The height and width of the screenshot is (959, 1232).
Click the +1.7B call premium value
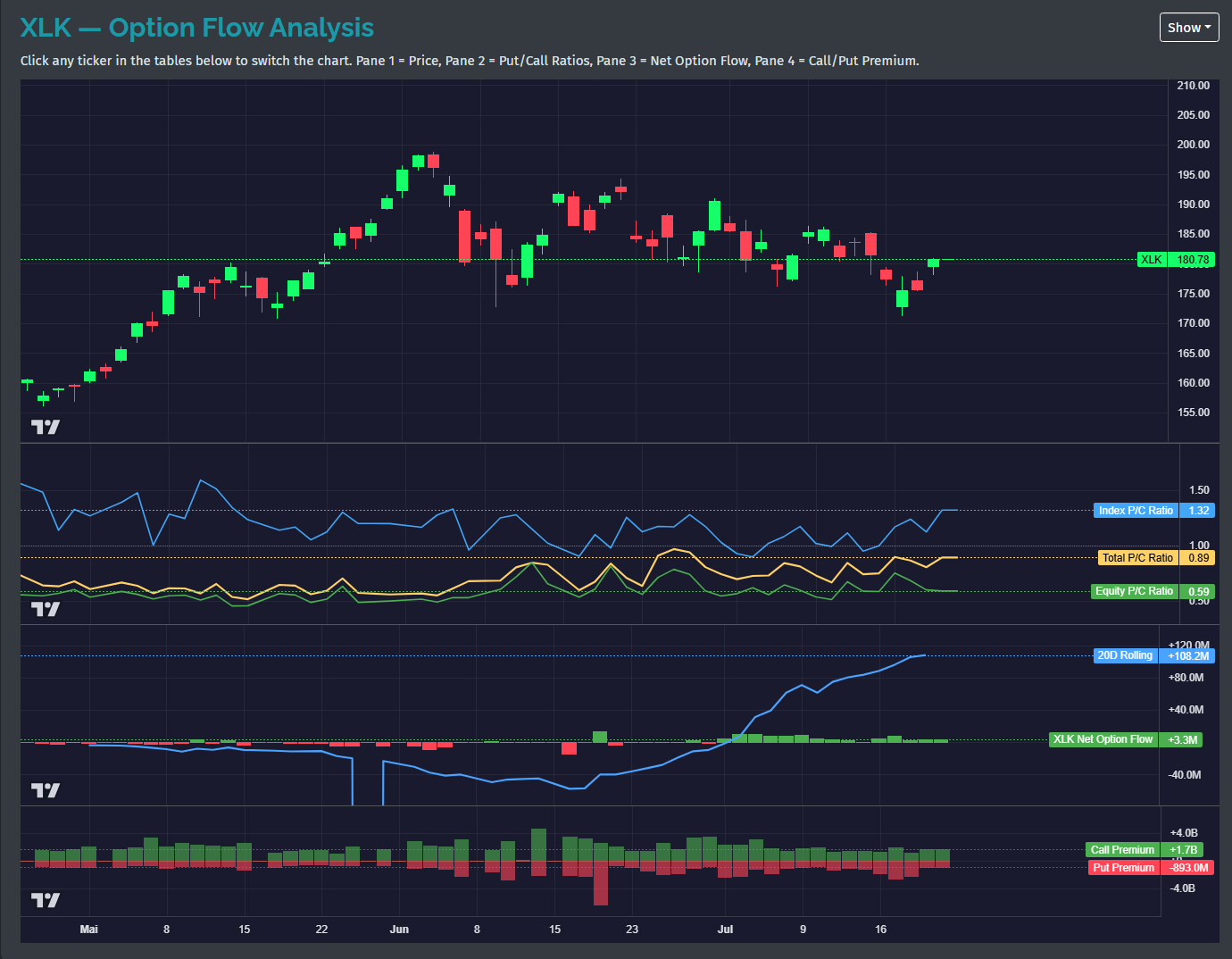(1182, 850)
